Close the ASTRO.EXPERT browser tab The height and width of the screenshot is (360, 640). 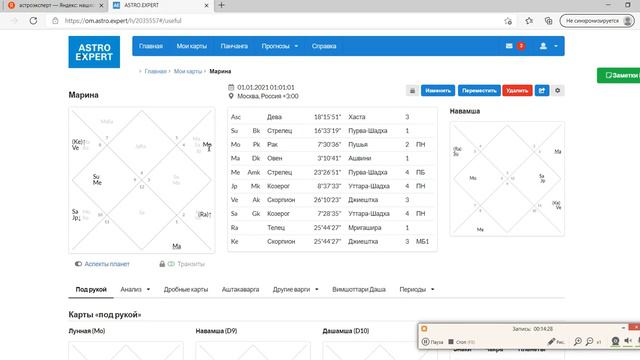click(207, 5)
